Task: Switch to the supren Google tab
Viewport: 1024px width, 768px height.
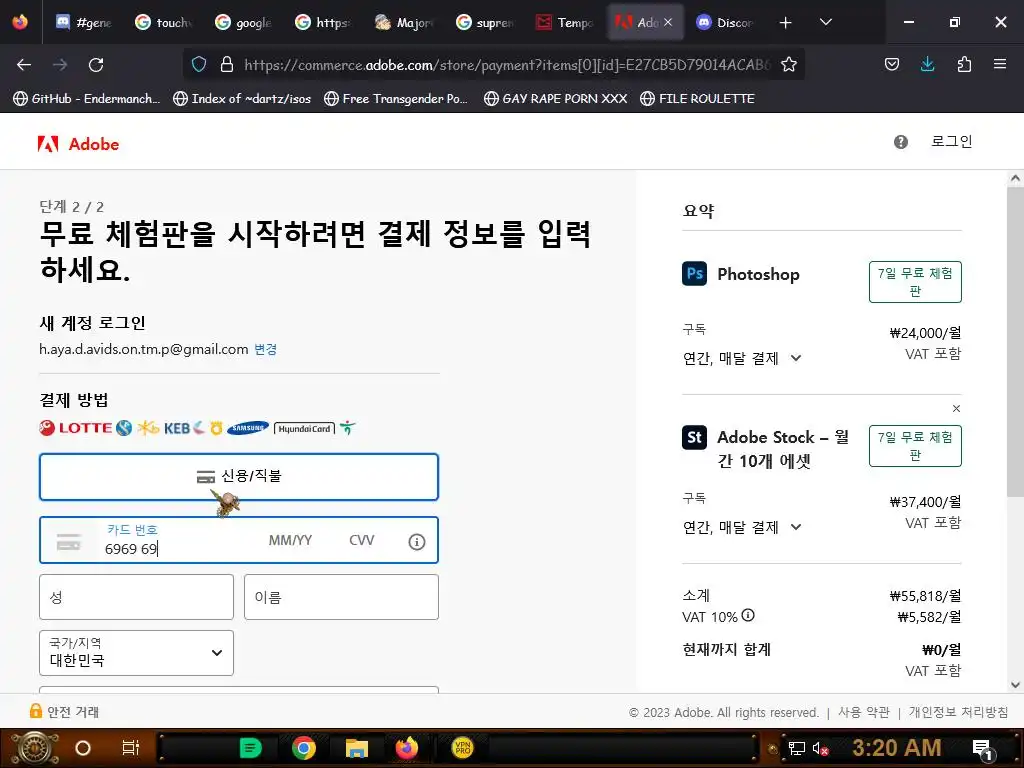Action: coord(484,23)
